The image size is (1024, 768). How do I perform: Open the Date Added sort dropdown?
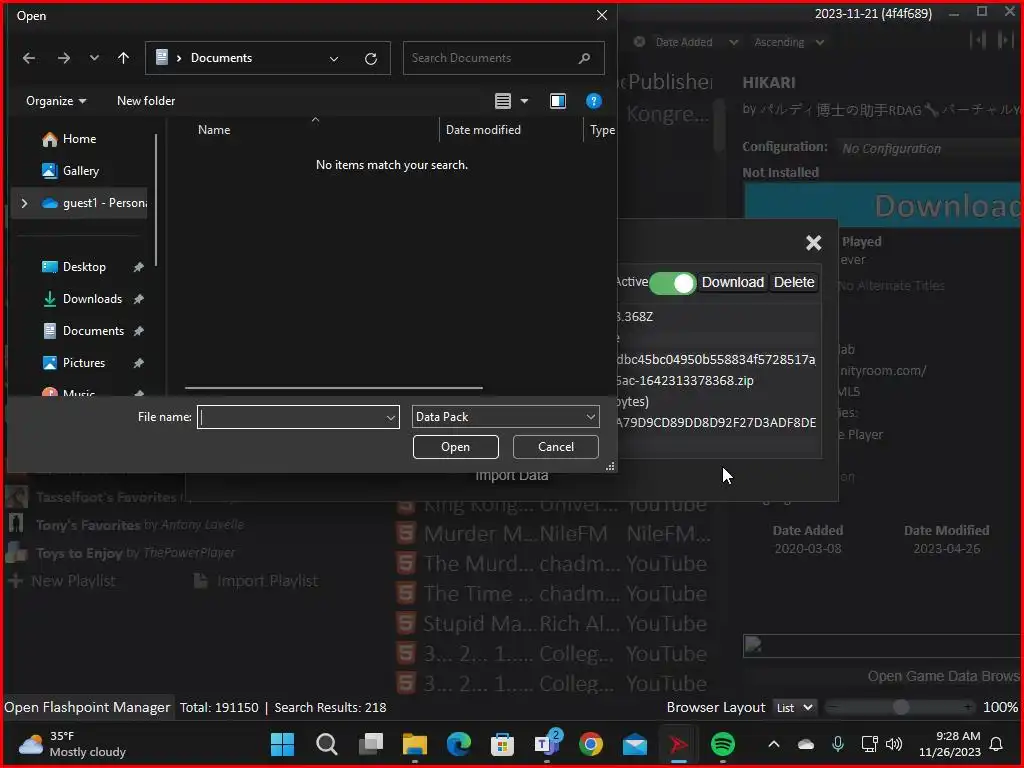tap(696, 42)
